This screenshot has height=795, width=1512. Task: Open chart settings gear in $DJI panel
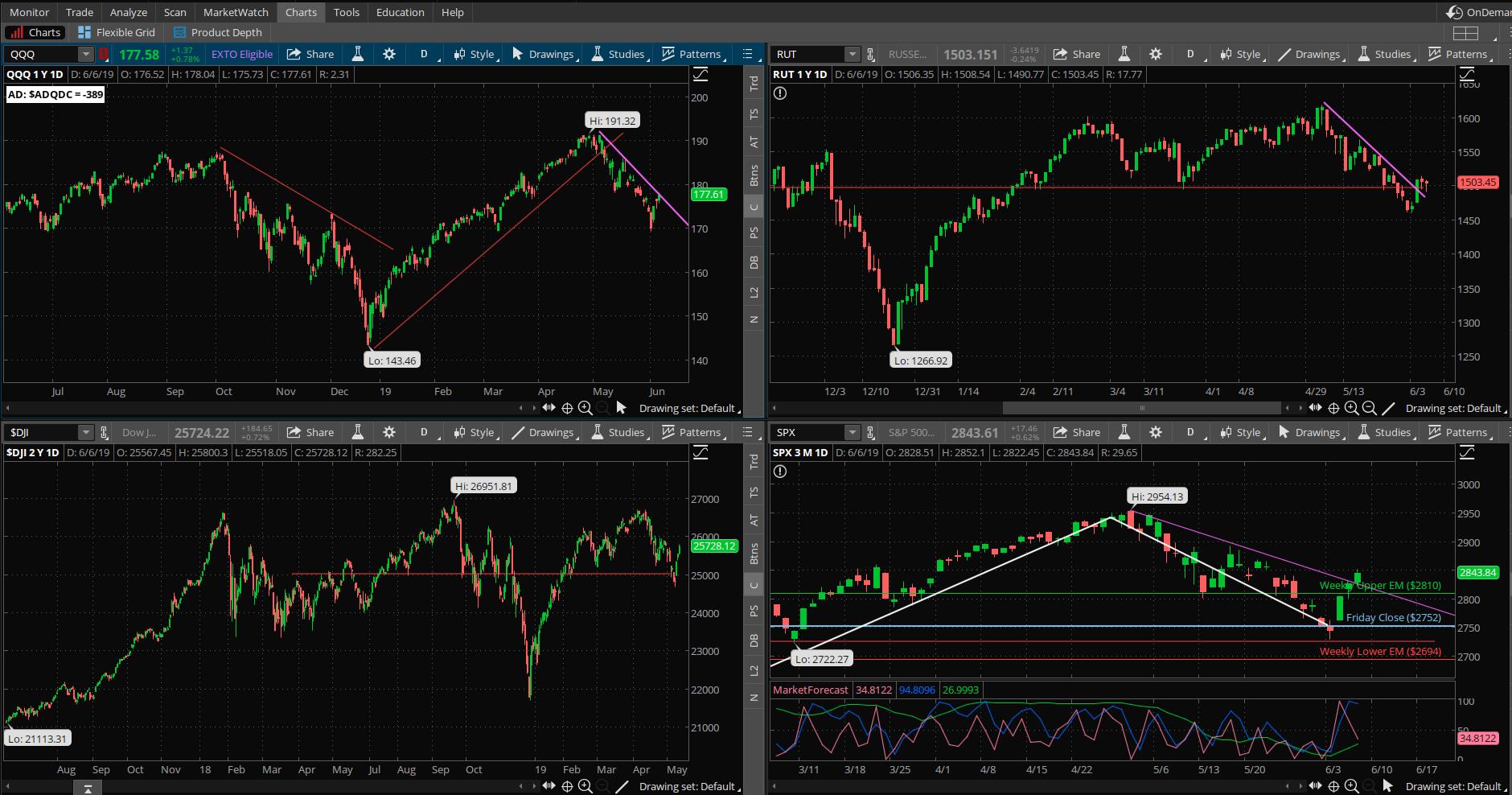coord(389,432)
